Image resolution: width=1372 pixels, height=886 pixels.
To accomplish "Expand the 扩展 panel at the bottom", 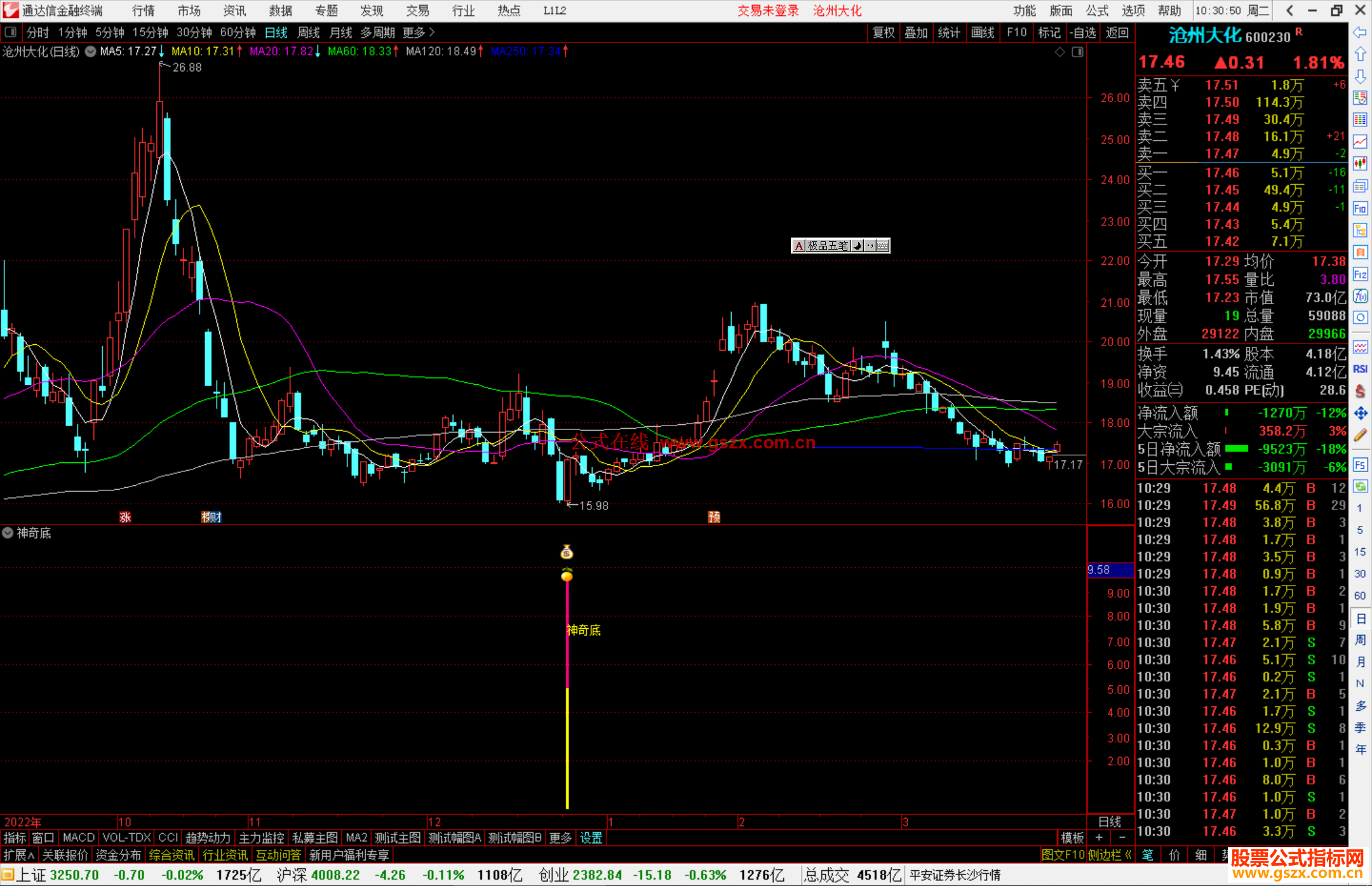I will coord(18,855).
